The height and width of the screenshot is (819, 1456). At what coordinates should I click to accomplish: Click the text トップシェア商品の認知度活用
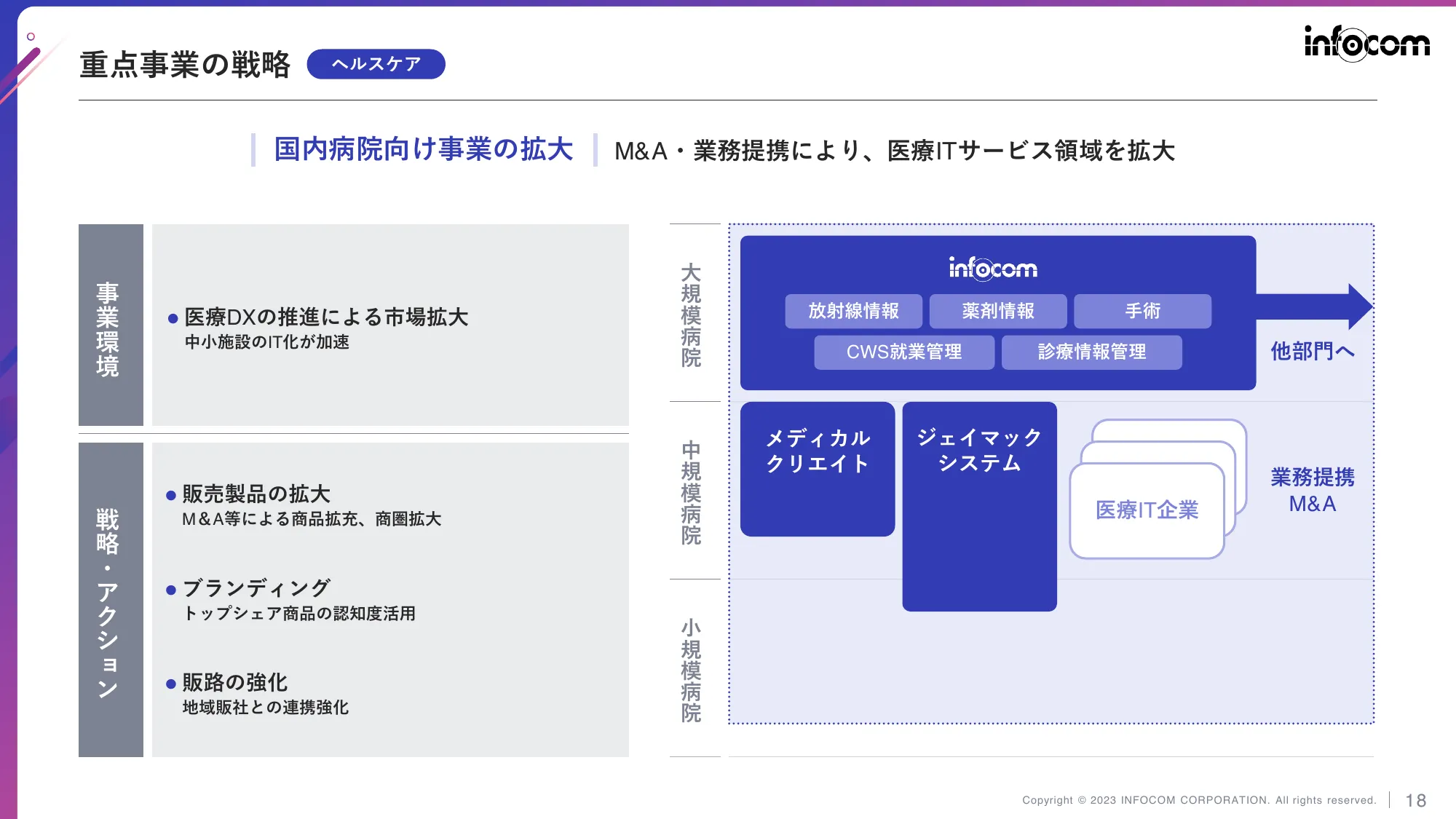tap(299, 613)
